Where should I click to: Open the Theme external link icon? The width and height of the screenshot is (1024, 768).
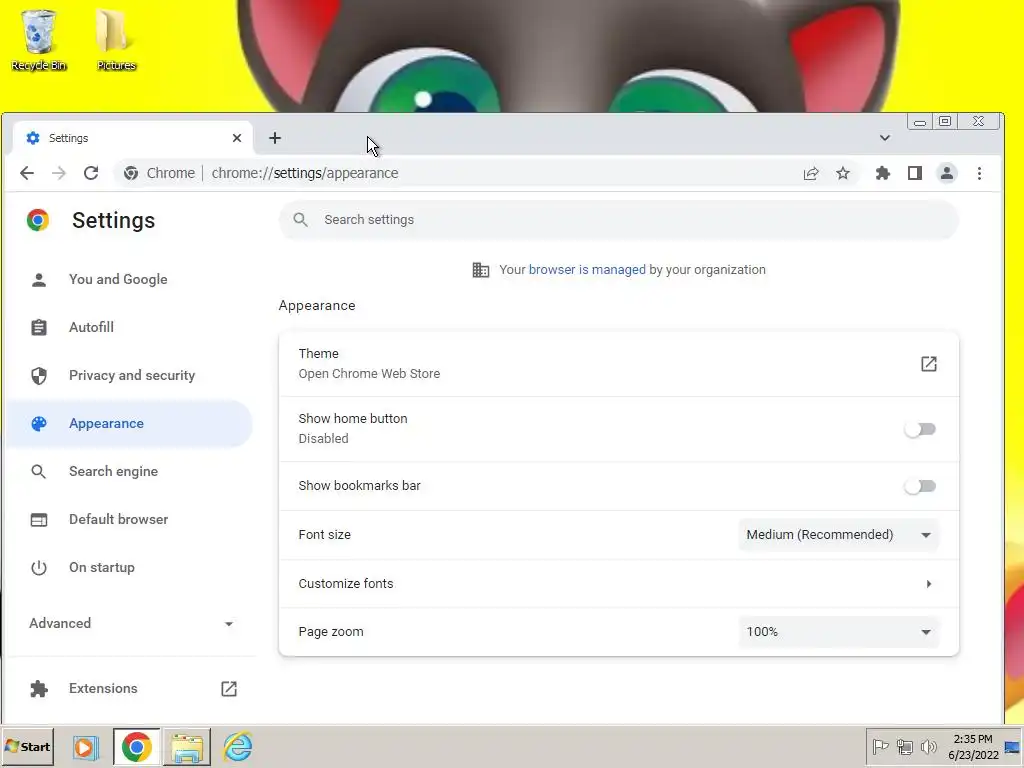(929, 364)
